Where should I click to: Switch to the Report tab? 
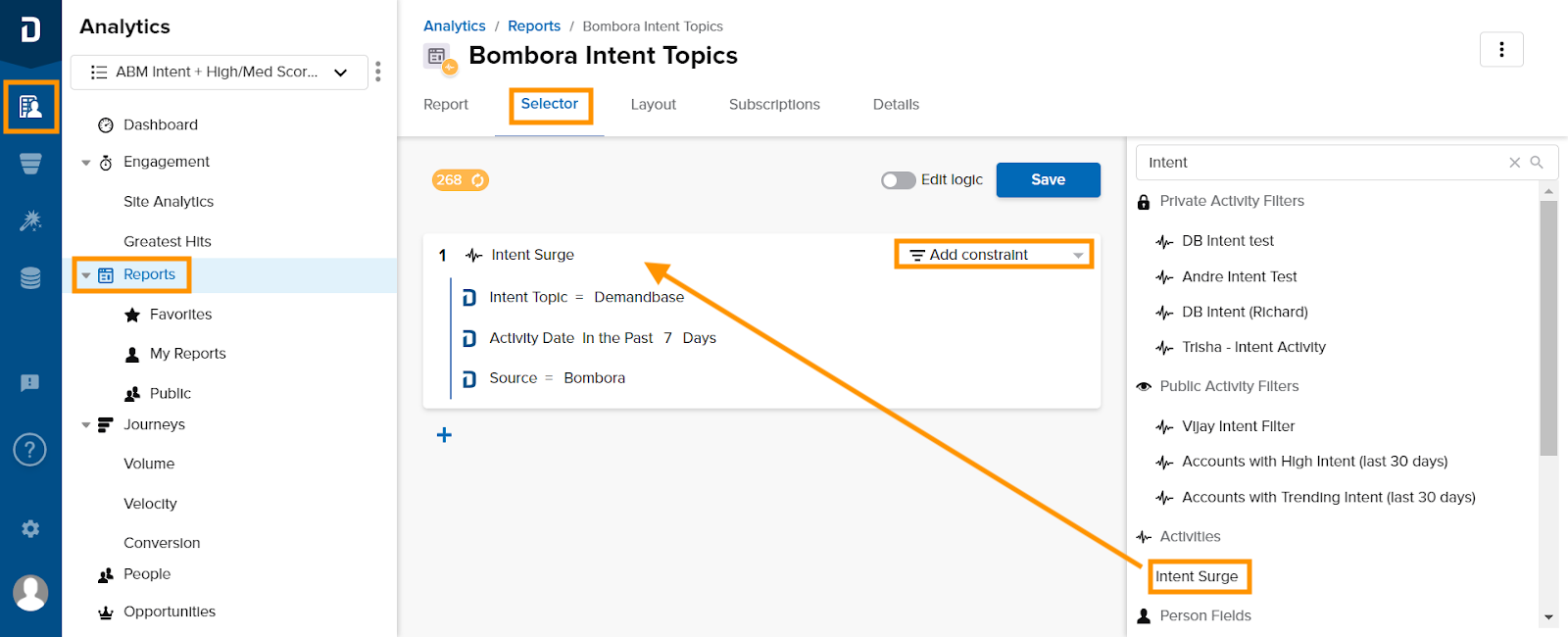point(446,105)
